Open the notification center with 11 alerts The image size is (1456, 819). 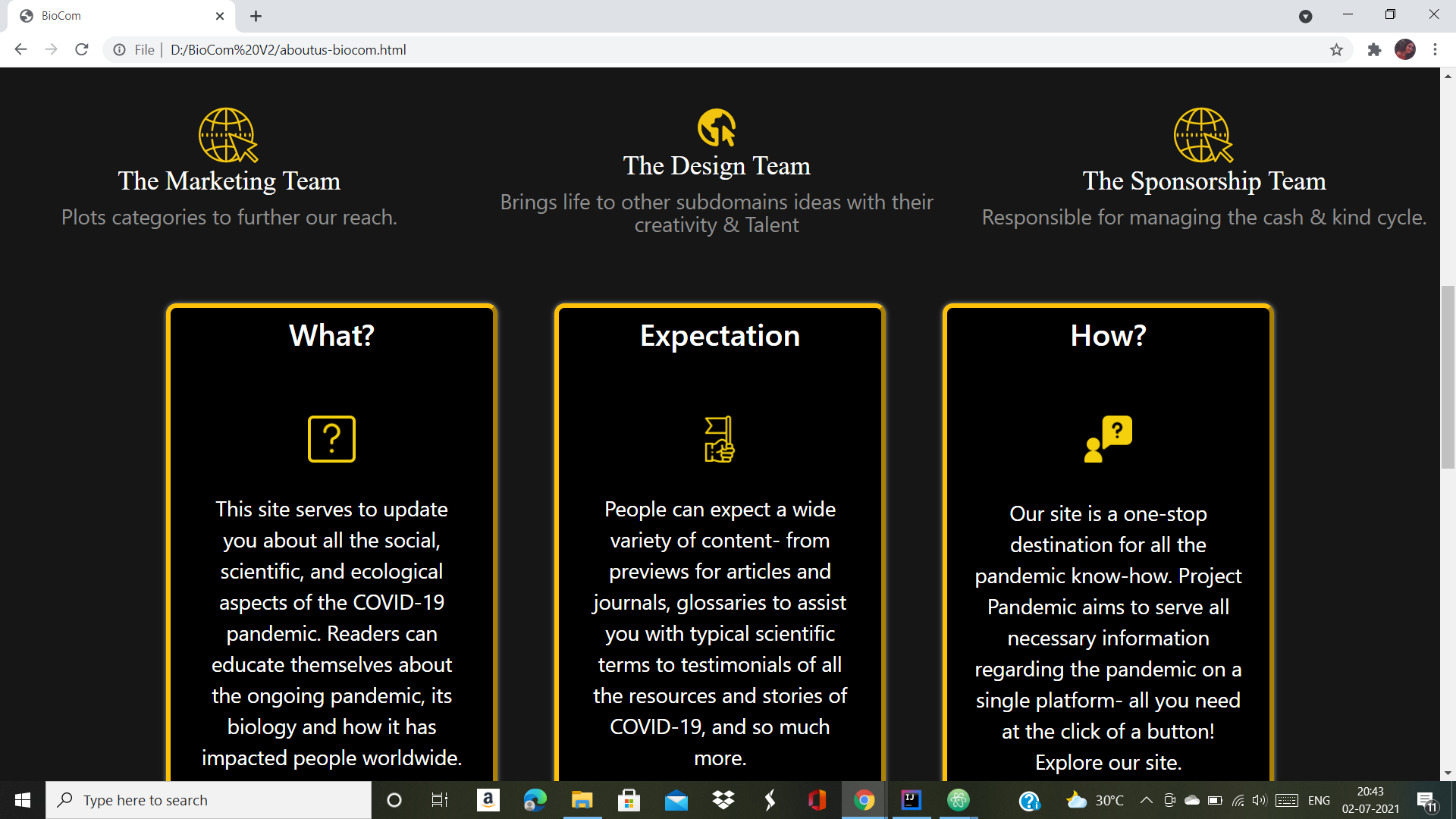[1426, 801]
